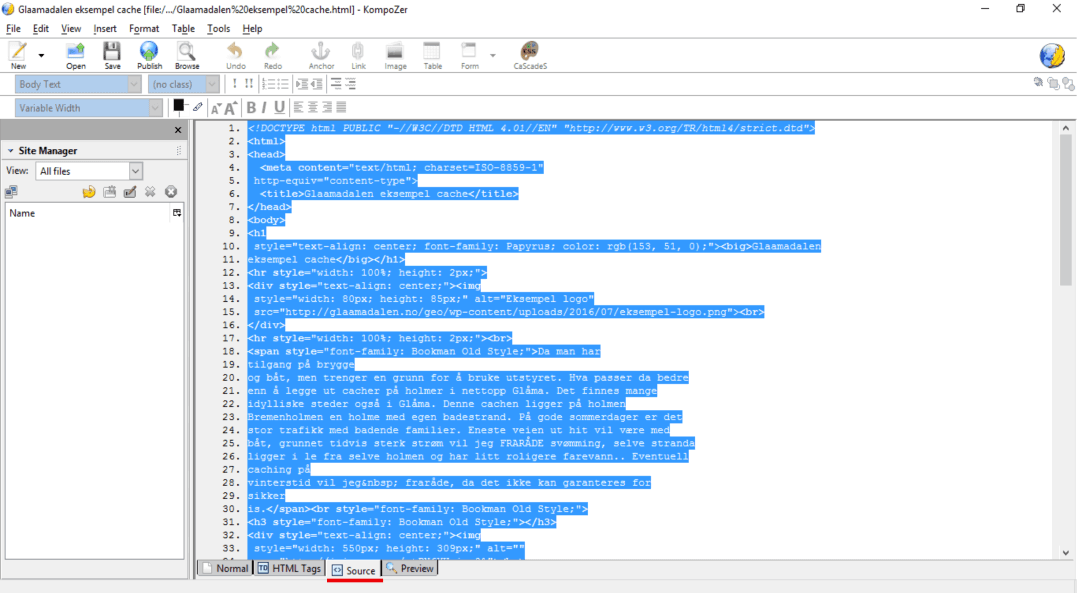
Task: Click the grey delete X icon
Action: coord(150,192)
